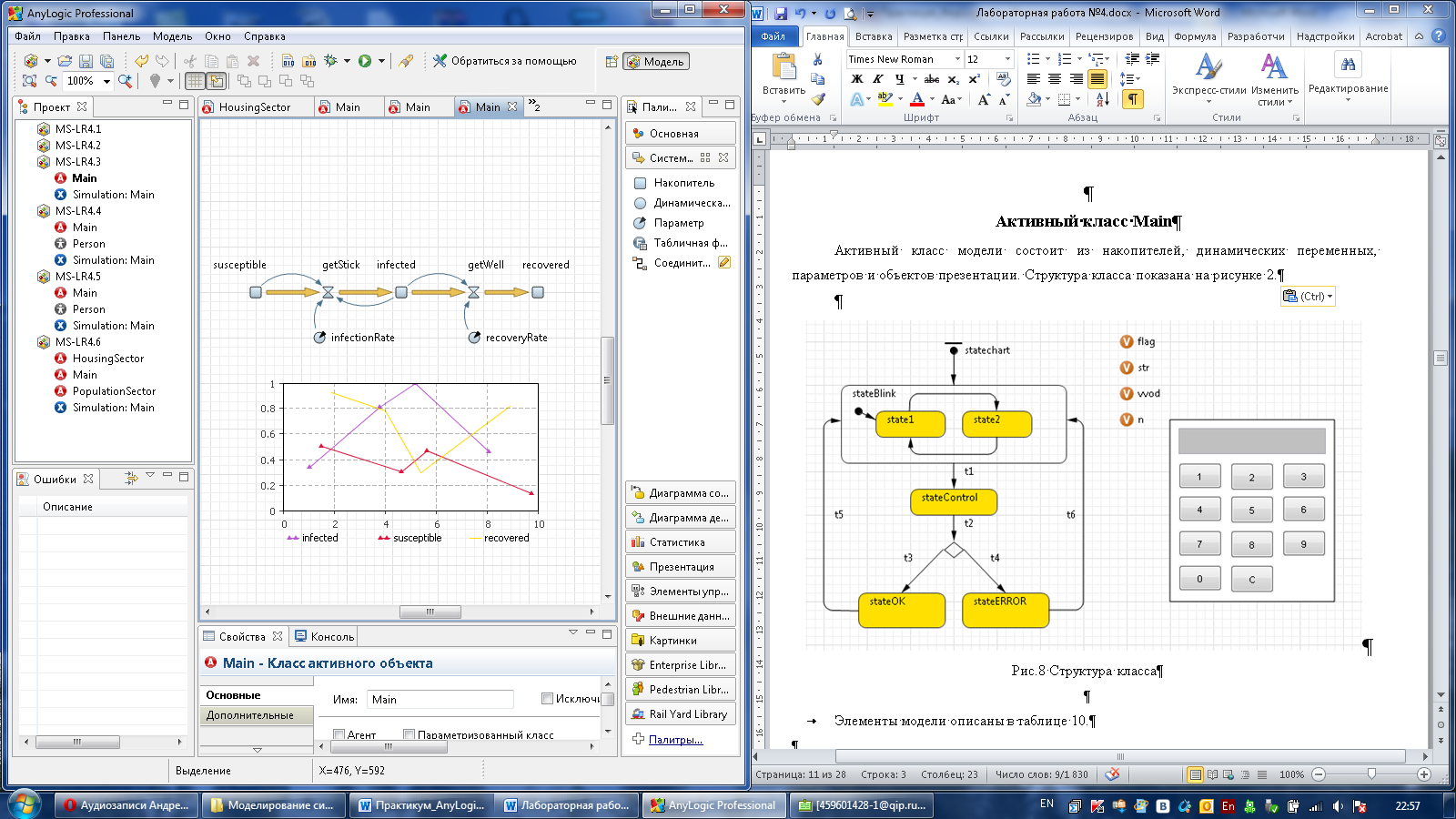Click the Имя input field with Main
The width and height of the screenshot is (1456, 819).
[x=440, y=699]
